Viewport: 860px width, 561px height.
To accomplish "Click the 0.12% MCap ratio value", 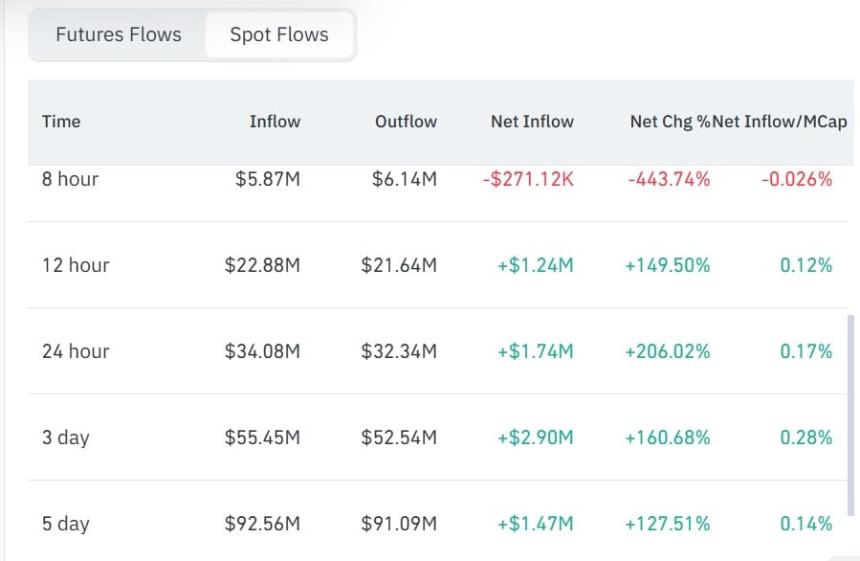I will pyautogui.click(x=806, y=265).
